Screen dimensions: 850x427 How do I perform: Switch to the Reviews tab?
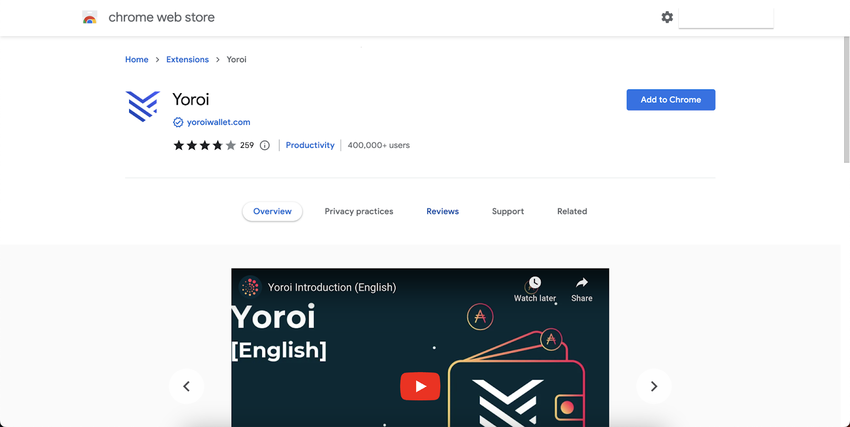coord(442,211)
